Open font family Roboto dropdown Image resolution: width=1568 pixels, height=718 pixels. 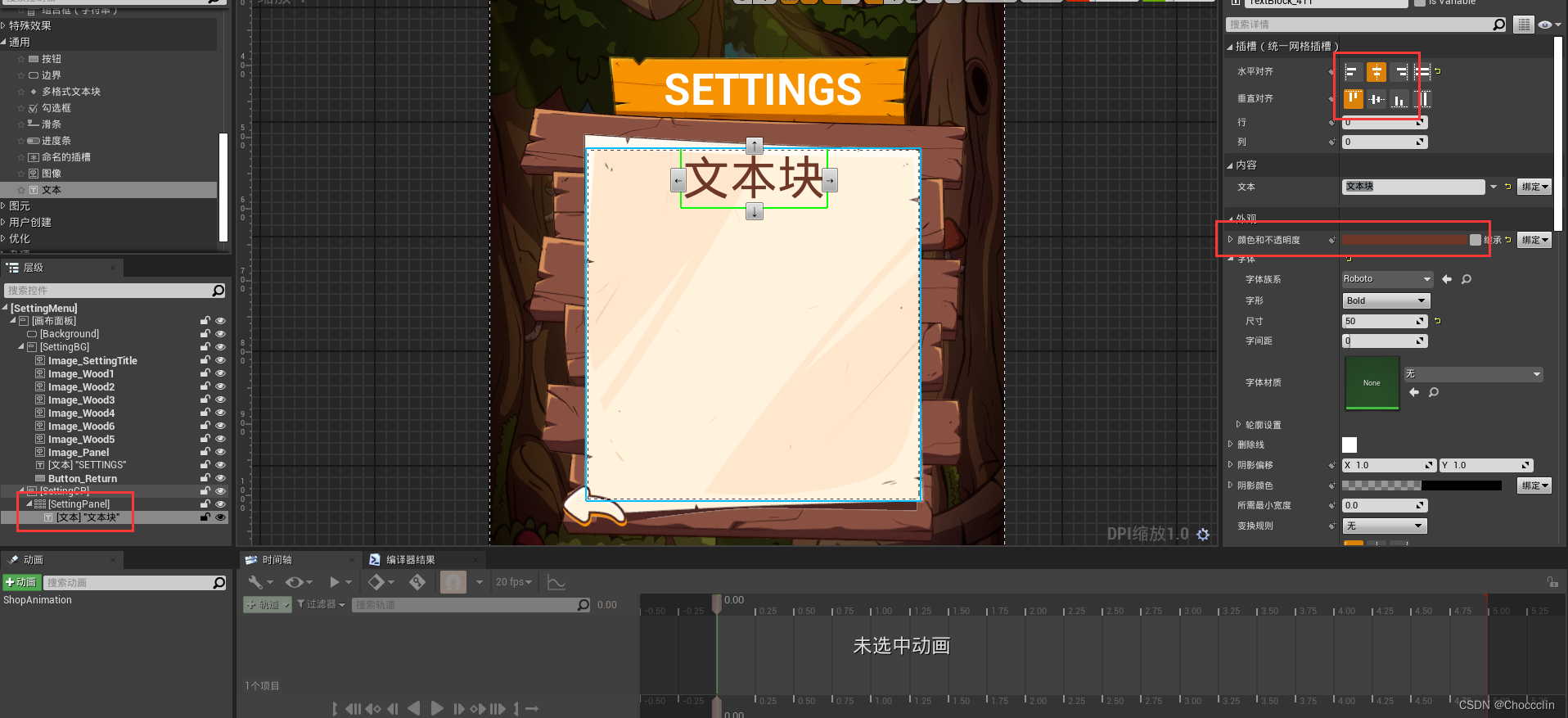pos(1388,279)
